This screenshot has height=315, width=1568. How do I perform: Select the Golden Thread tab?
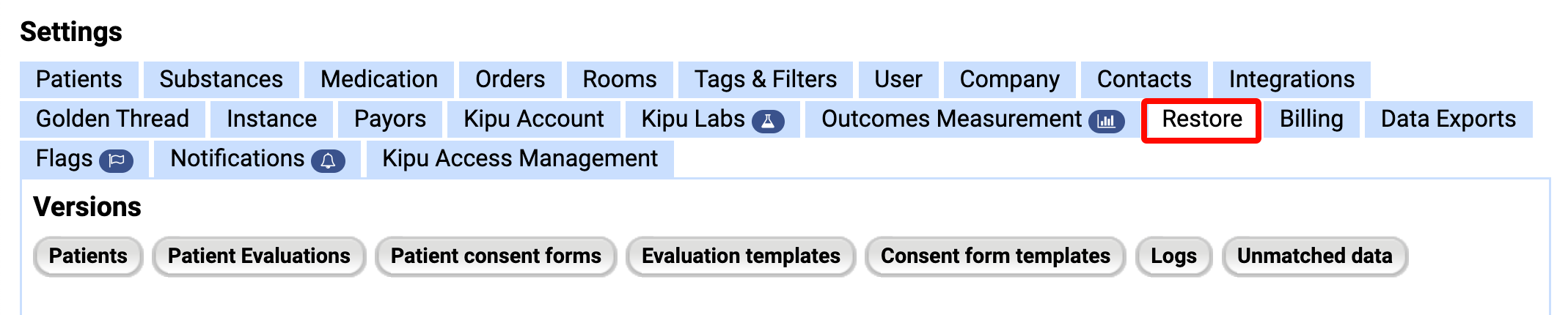(112, 119)
